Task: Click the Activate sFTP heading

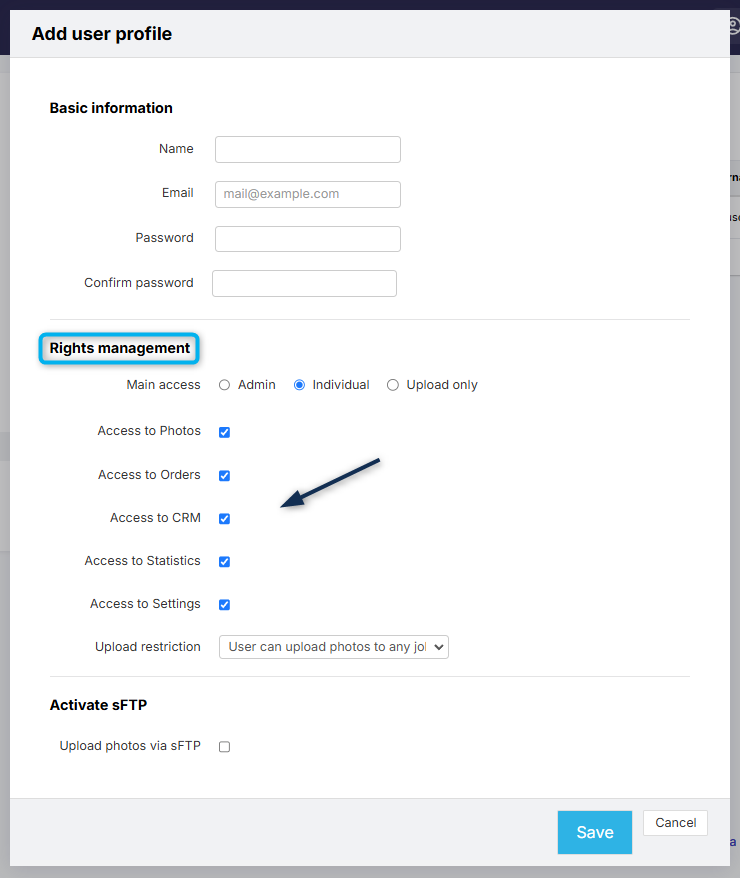Action: pos(99,705)
